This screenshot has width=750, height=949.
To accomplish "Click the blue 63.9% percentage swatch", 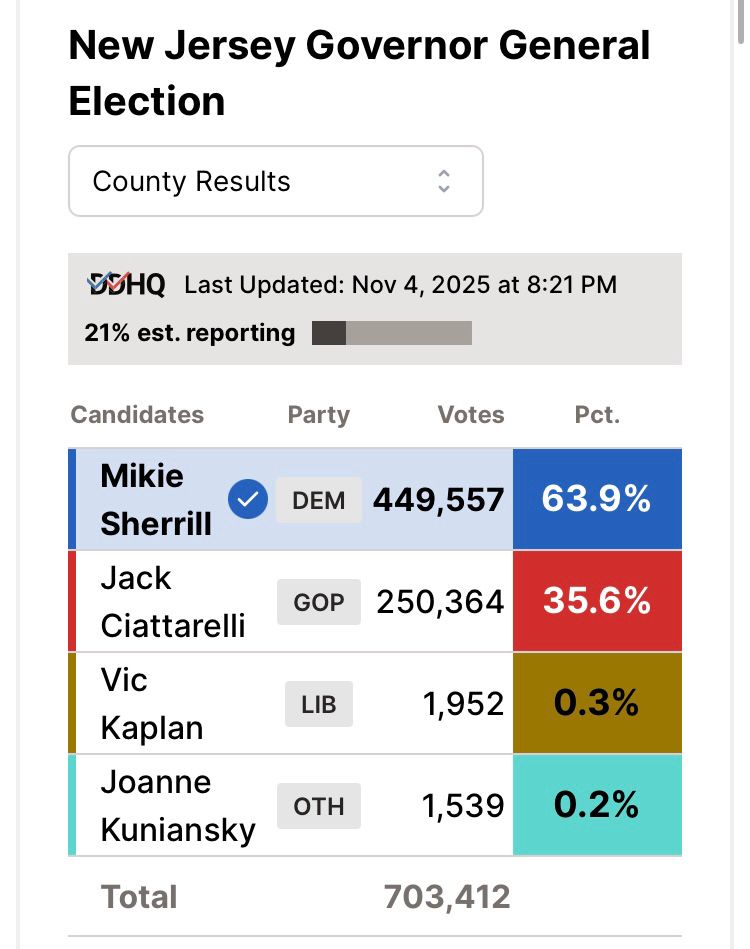I will point(597,499).
